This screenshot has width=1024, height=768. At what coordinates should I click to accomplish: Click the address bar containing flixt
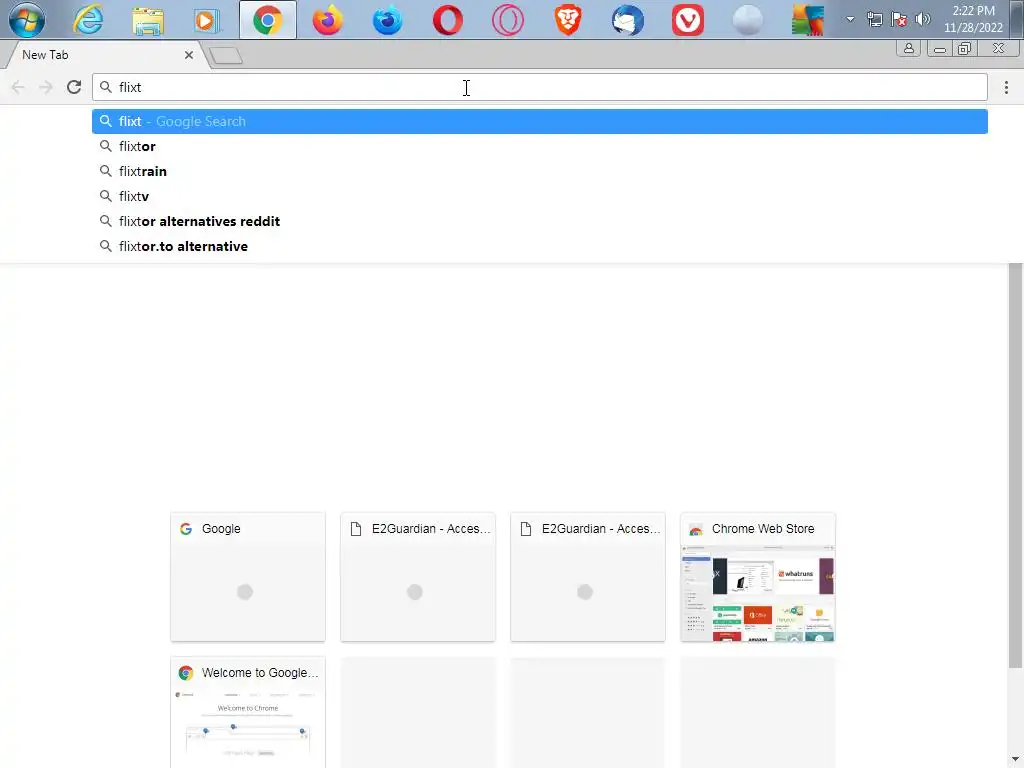[x=539, y=87]
